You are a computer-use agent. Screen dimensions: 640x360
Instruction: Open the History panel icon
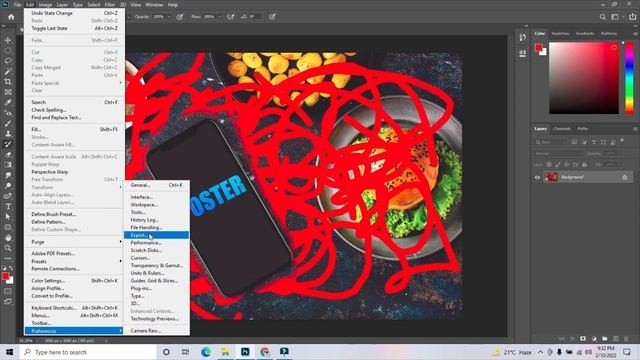tap(523, 38)
